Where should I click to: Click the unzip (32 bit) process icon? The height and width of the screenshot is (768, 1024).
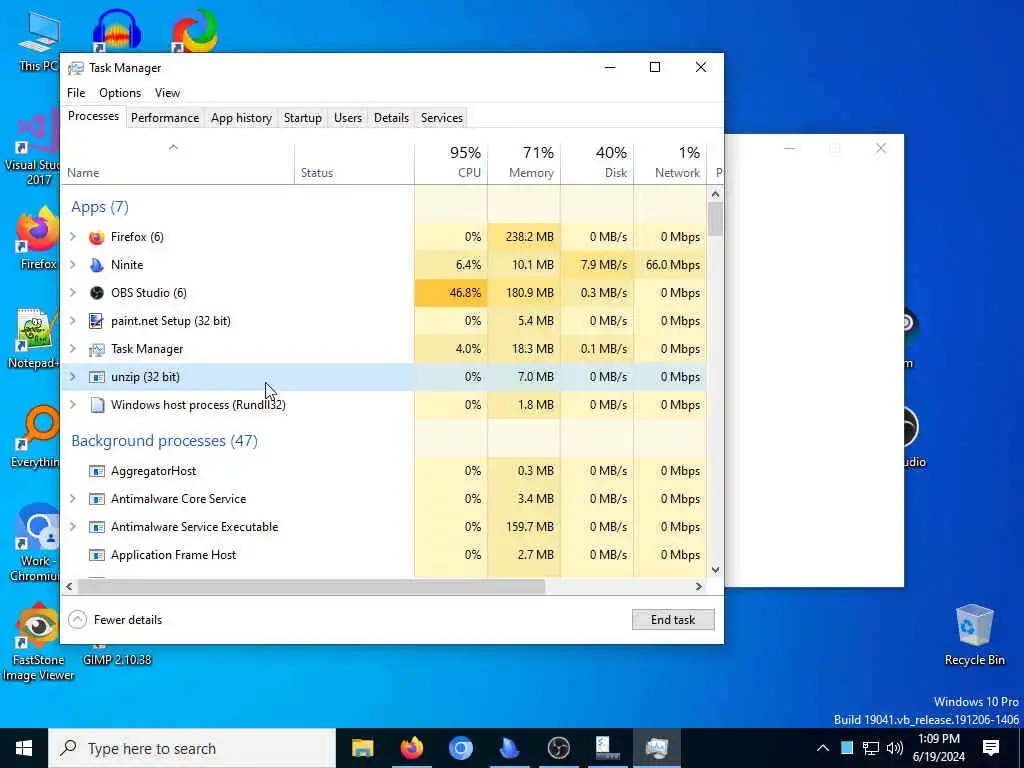[97, 377]
